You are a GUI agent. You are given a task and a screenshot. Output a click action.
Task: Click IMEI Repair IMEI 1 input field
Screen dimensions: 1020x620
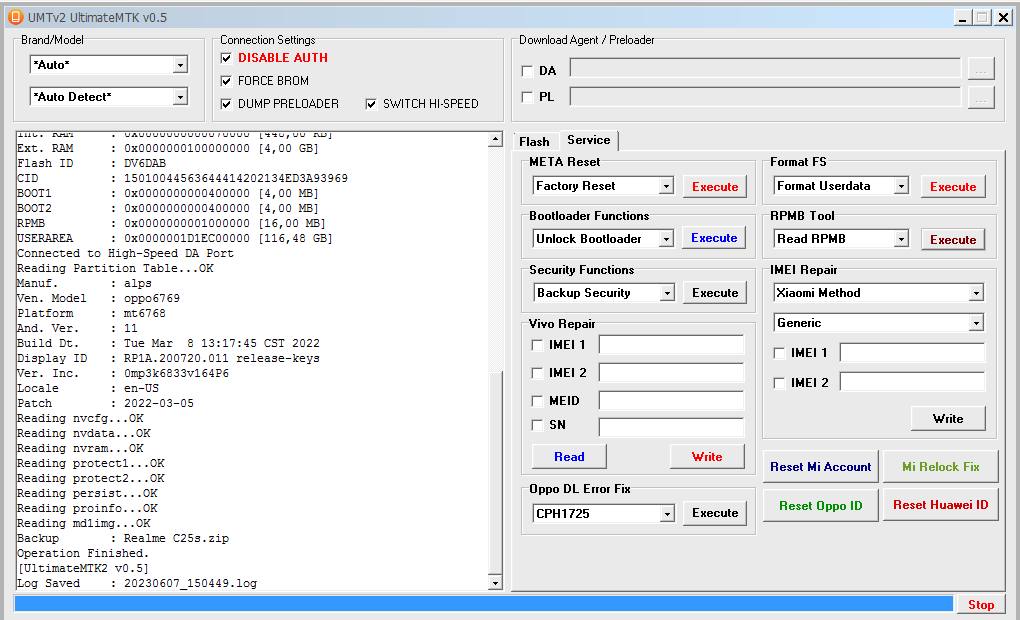(912, 353)
